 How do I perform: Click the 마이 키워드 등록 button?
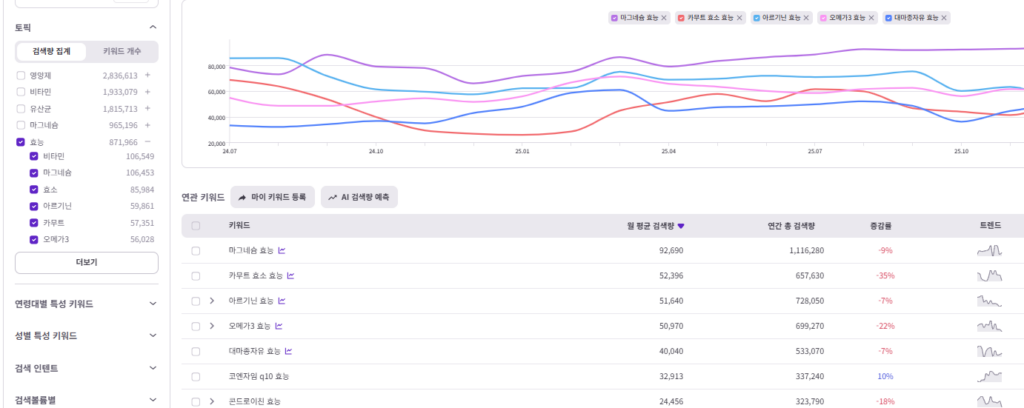[x=272, y=197]
